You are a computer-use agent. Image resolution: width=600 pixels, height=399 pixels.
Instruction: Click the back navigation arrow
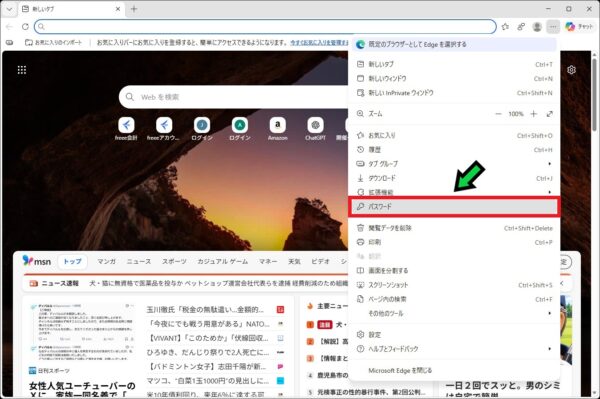click(9, 27)
